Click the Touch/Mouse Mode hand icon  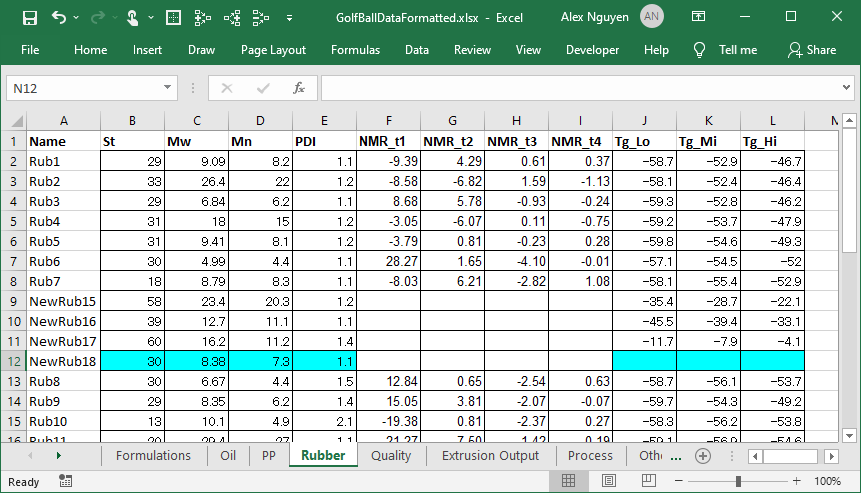click(x=134, y=18)
